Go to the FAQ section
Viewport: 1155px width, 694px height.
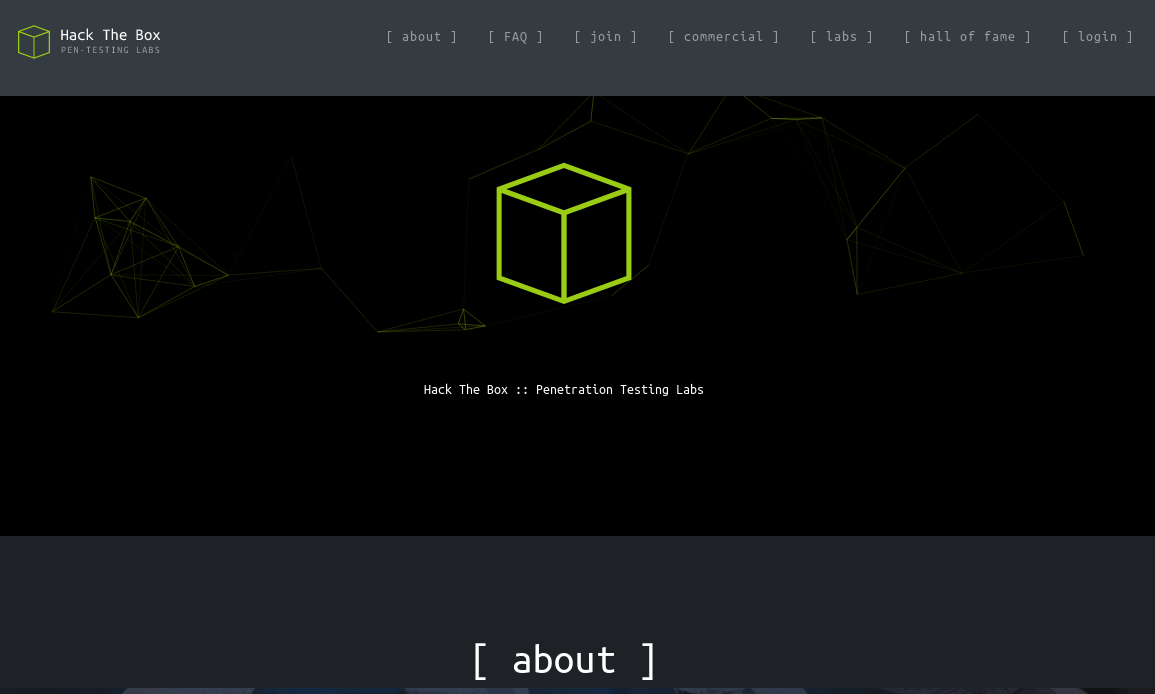[x=516, y=37]
